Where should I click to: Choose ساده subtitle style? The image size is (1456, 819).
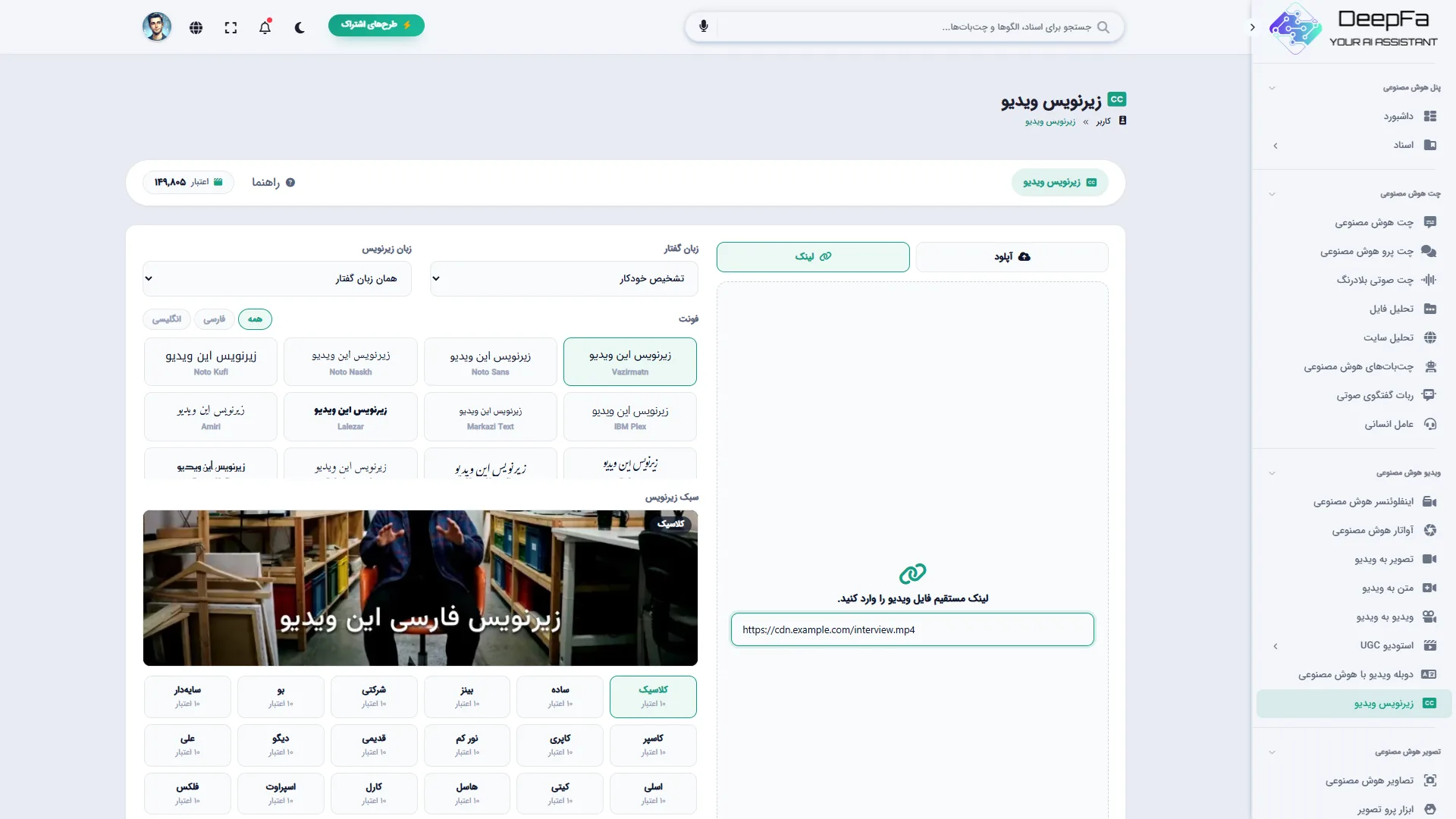[x=560, y=696]
